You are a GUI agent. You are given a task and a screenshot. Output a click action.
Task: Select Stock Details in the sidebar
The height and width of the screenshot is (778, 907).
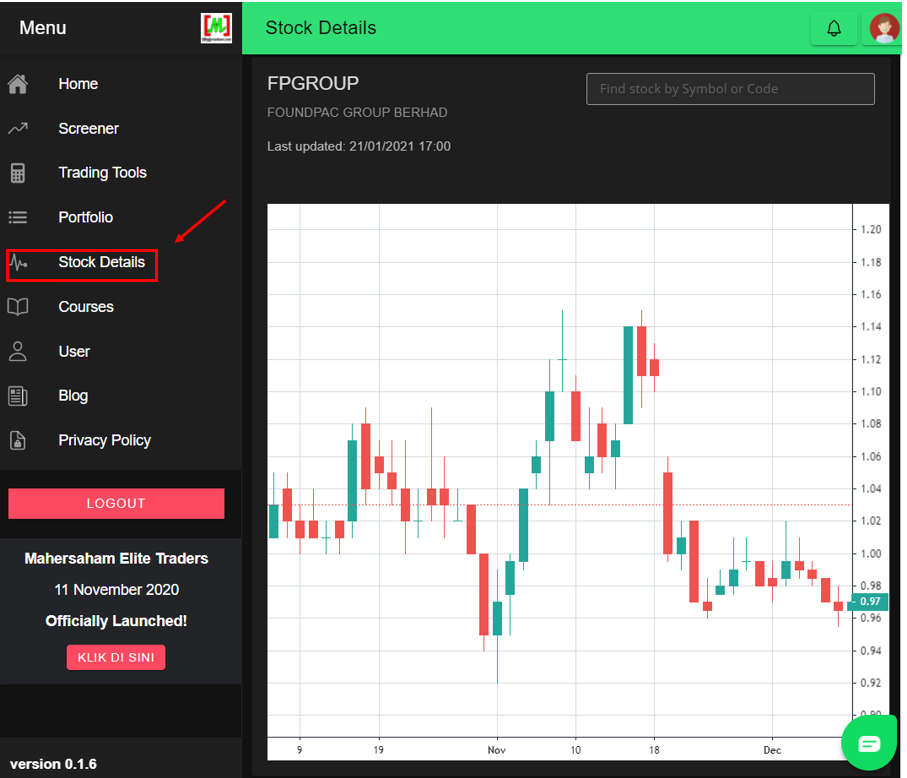click(101, 262)
